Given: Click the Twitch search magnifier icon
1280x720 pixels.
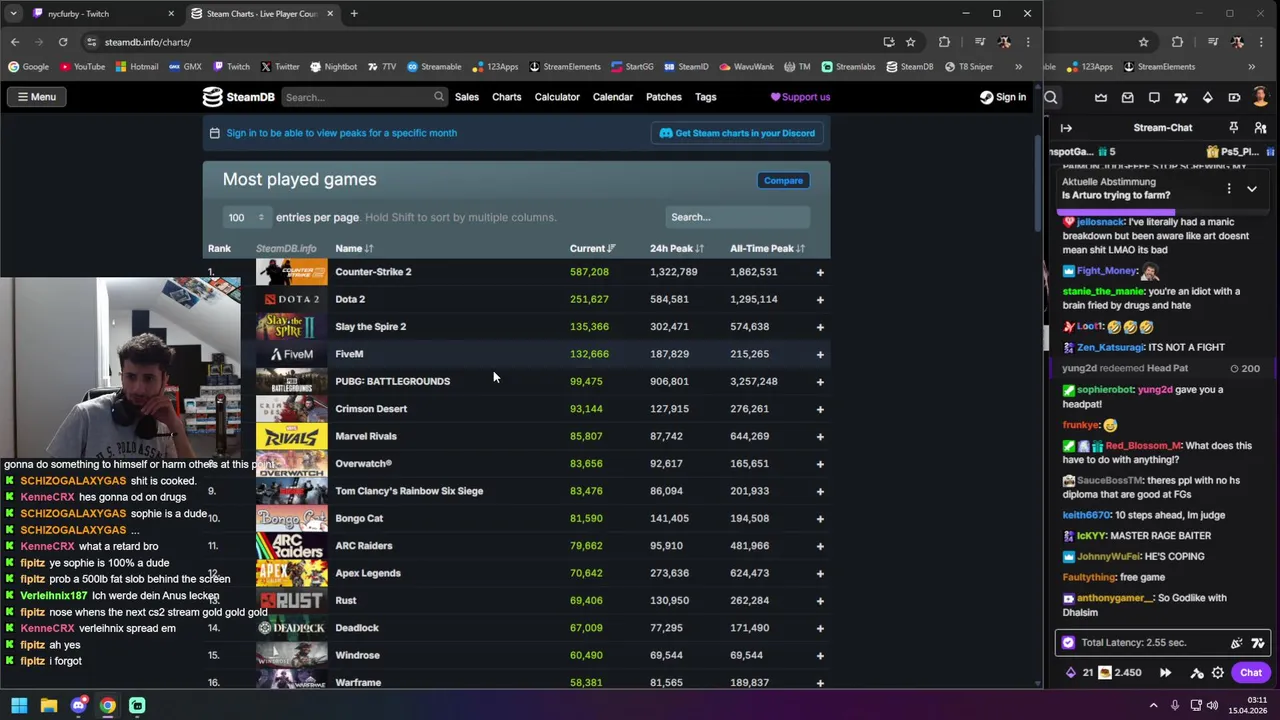Looking at the screenshot, I should 1051,97.
